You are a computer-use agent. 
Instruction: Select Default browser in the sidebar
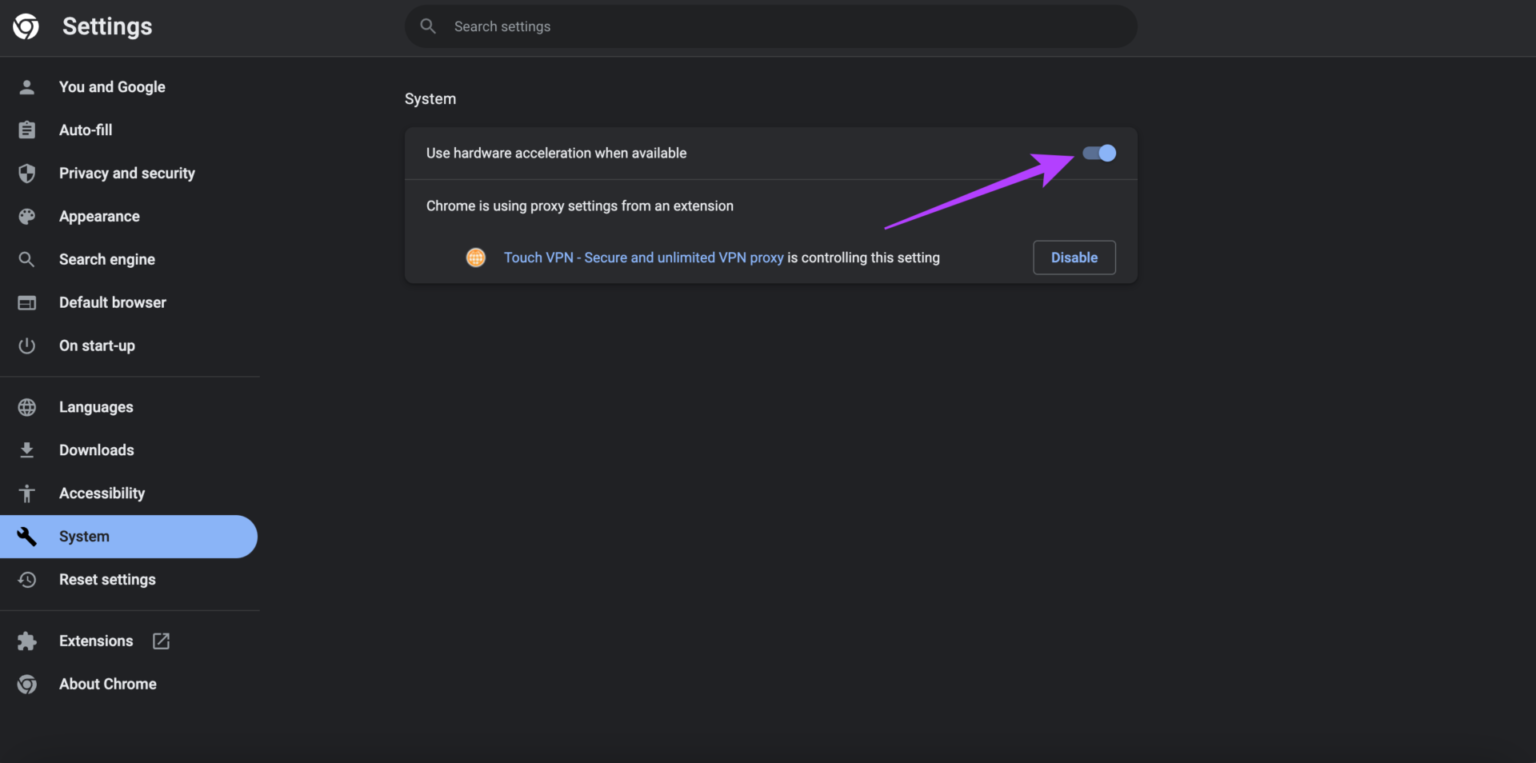(112, 302)
